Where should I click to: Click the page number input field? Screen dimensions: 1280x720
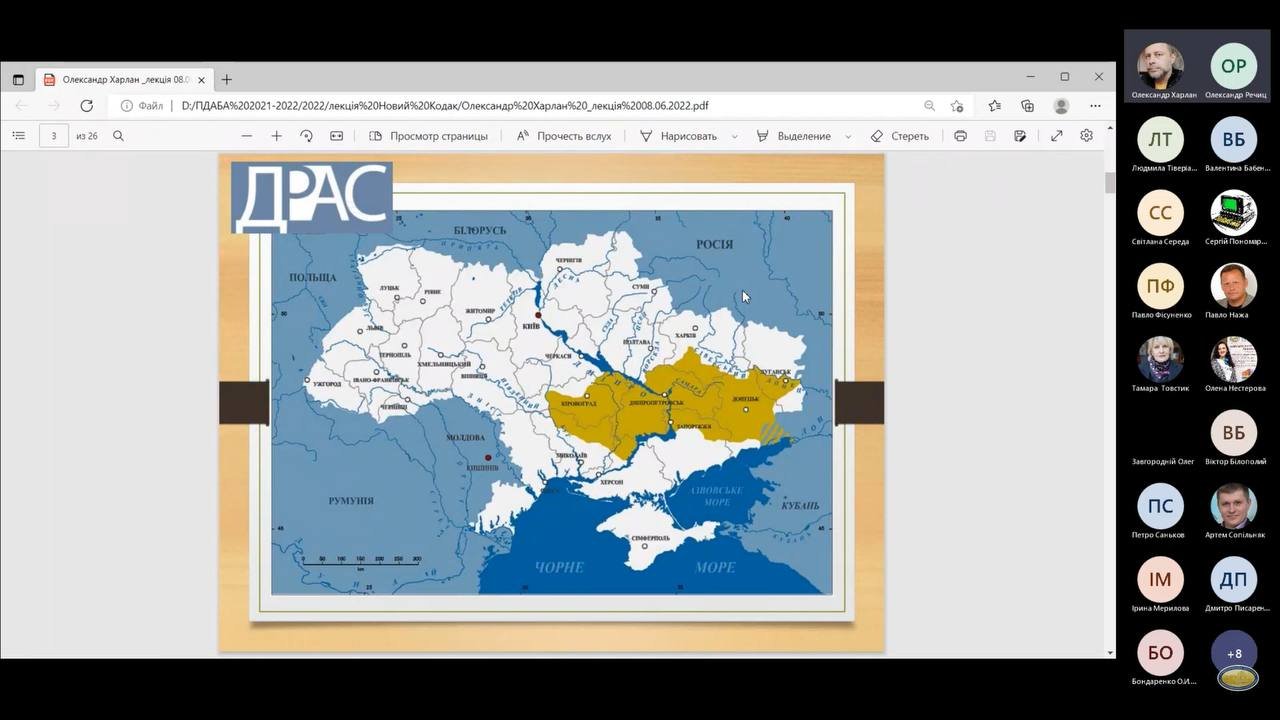pos(54,136)
